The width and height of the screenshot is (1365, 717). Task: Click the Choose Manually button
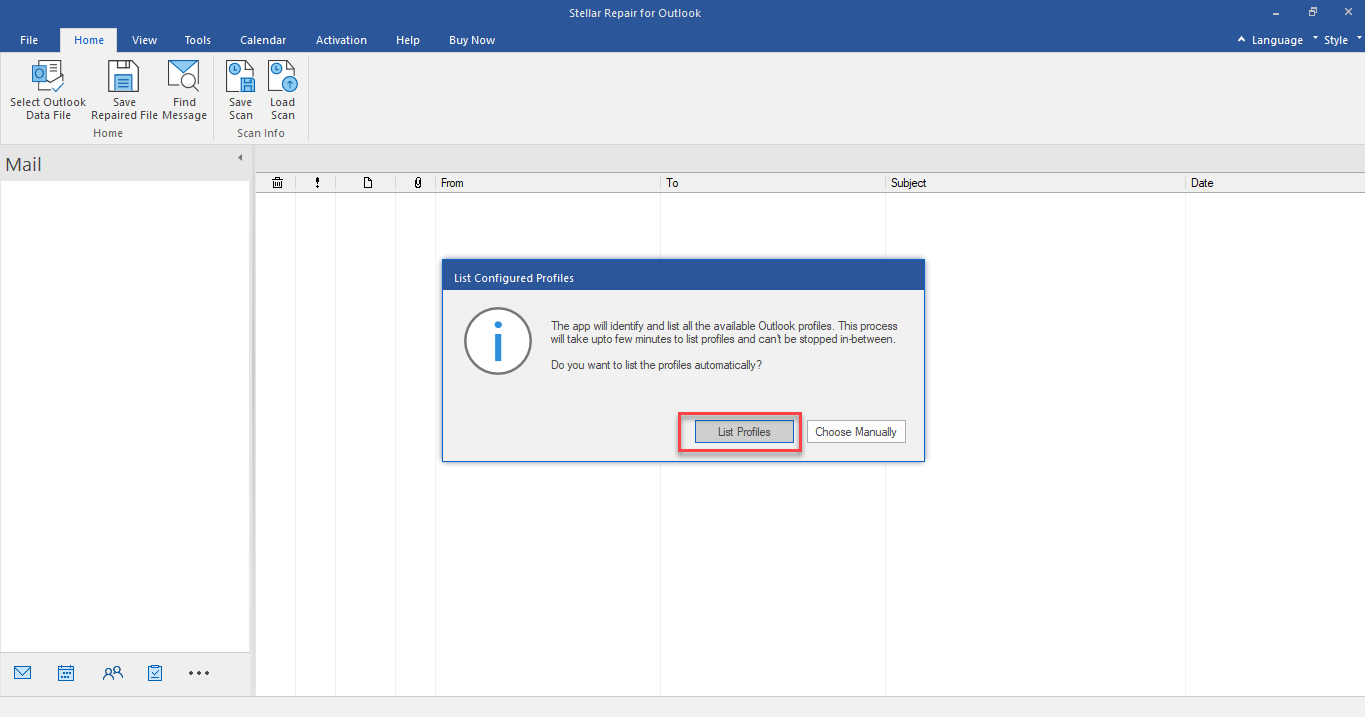click(856, 432)
